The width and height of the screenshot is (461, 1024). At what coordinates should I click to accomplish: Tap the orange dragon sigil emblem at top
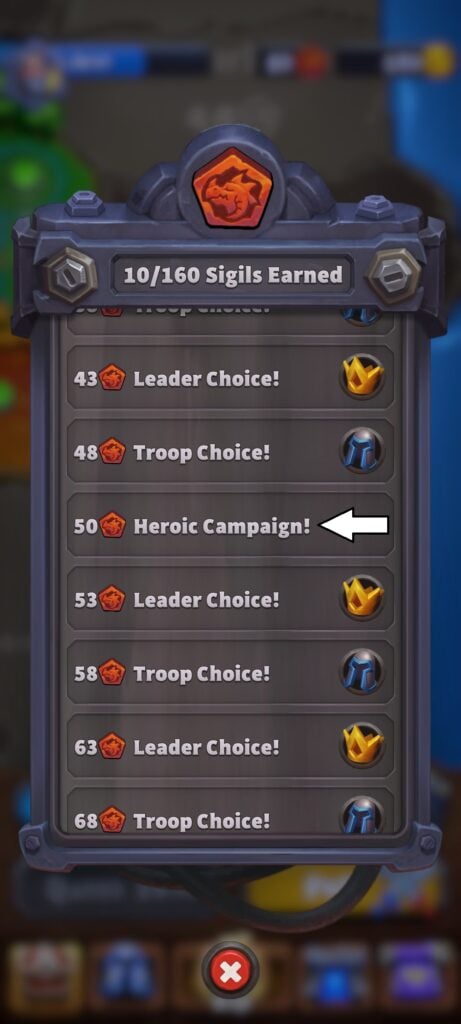[232, 187]
